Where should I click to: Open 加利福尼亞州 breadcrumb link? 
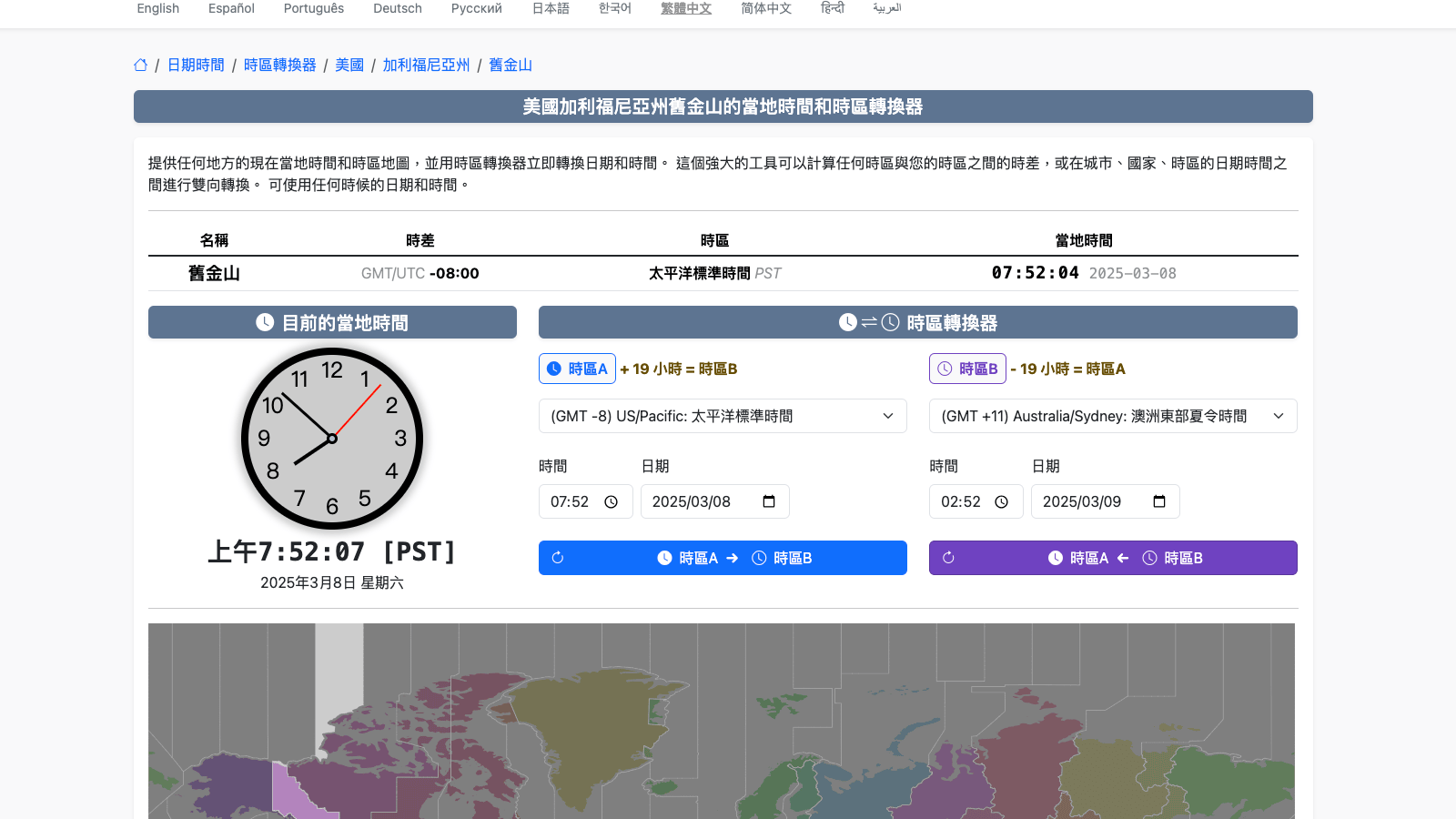pos(426,65)
